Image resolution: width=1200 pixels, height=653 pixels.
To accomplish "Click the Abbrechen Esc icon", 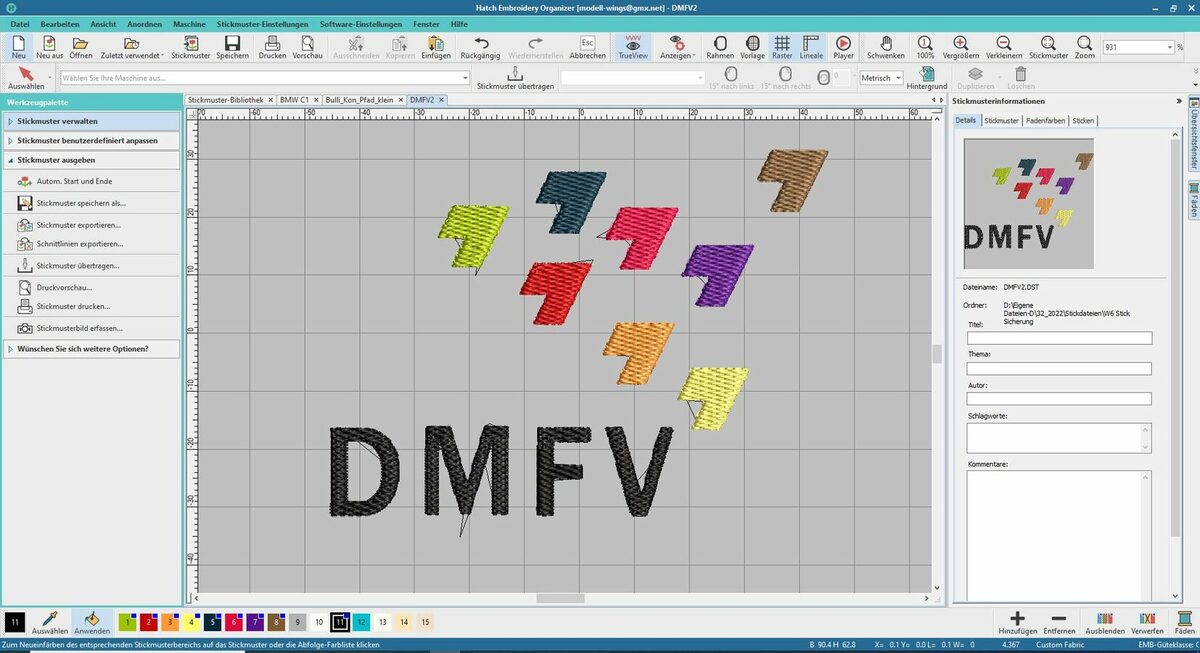I will tap(588, 47).
